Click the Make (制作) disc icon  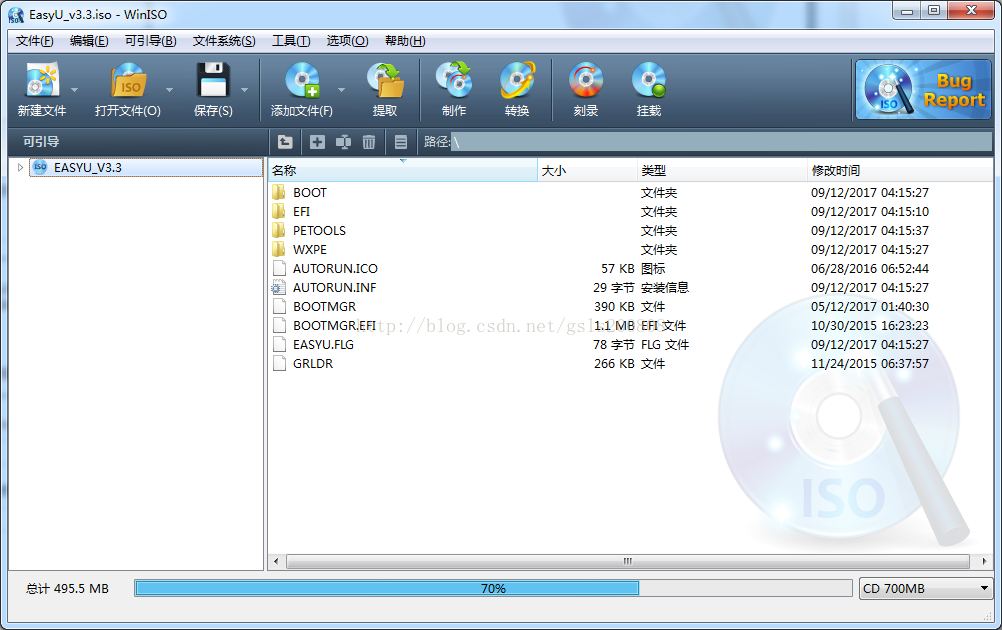click(454, 80)
